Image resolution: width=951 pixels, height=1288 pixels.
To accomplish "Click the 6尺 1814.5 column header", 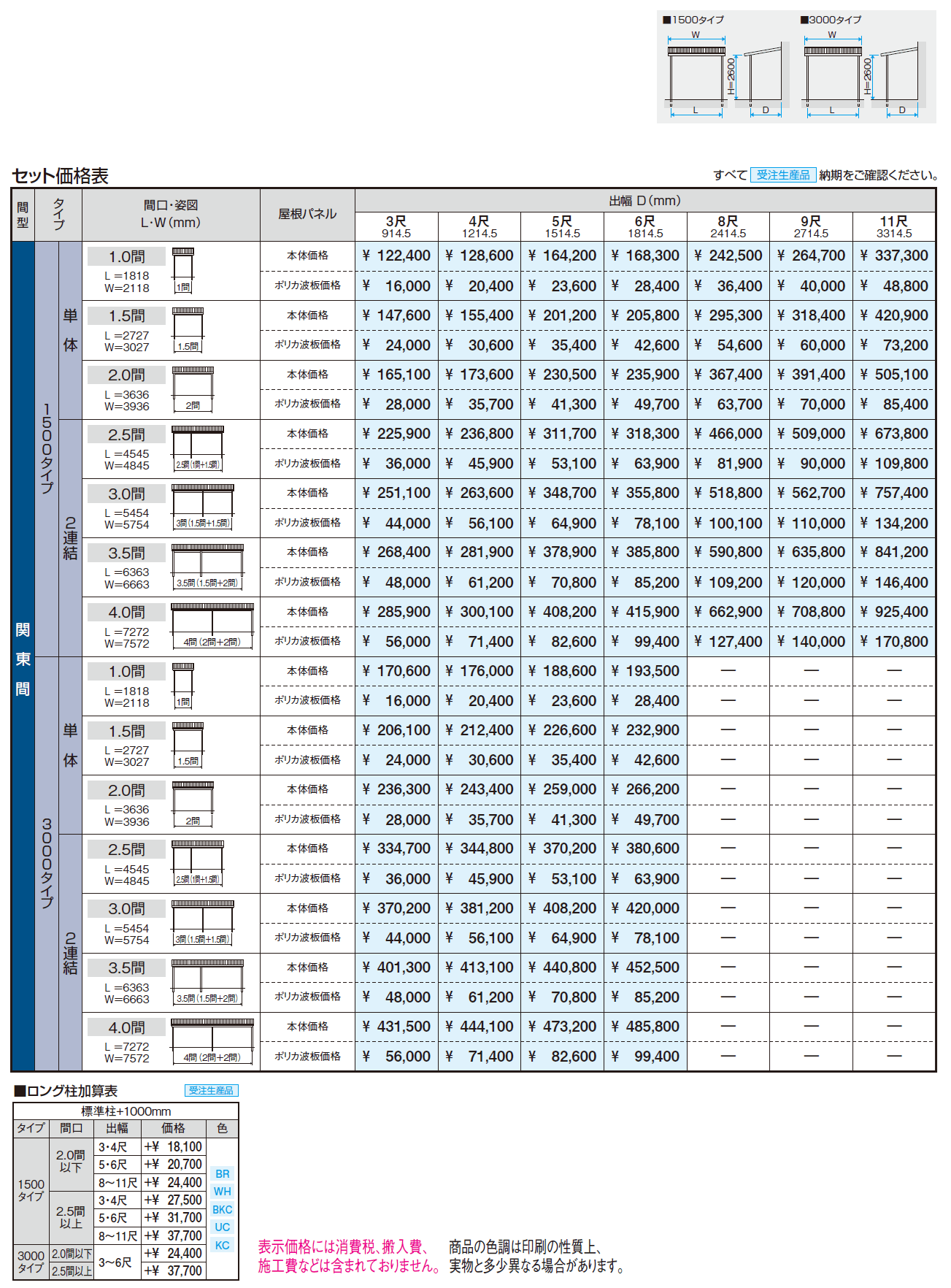I will click(645, 226).
